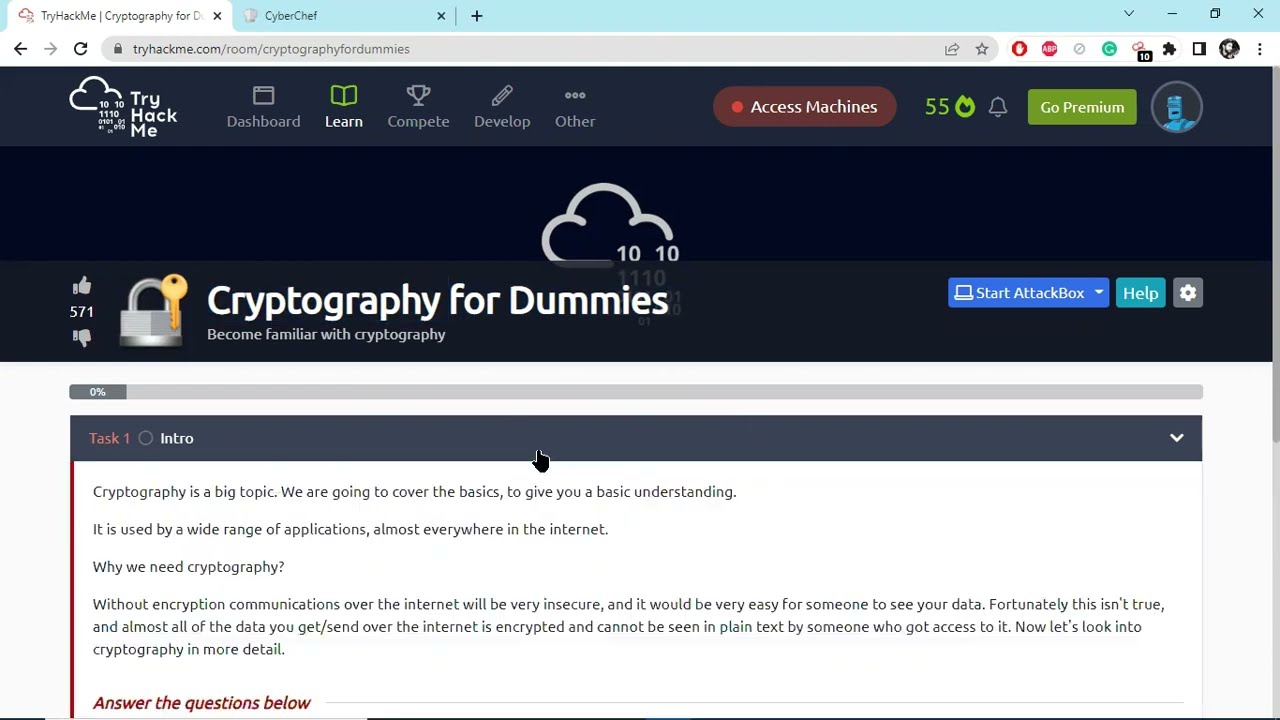Reload the current page

pyautogui.click(x=80, y=49)
